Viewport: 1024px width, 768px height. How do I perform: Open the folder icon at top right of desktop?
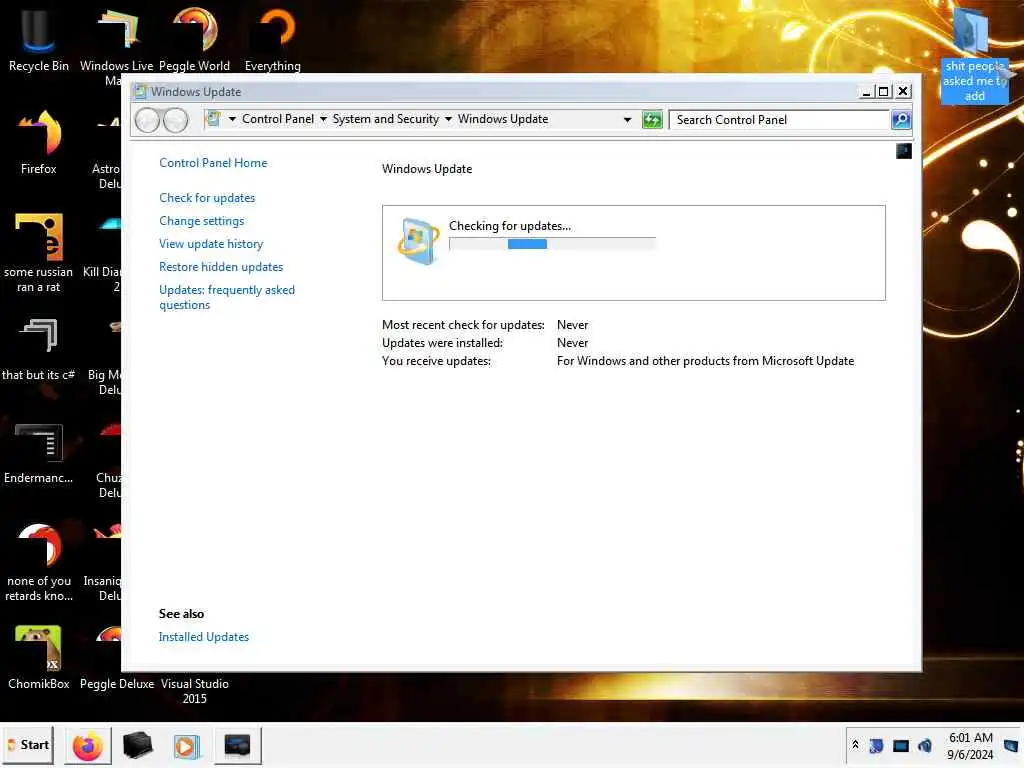pos(974,54)
